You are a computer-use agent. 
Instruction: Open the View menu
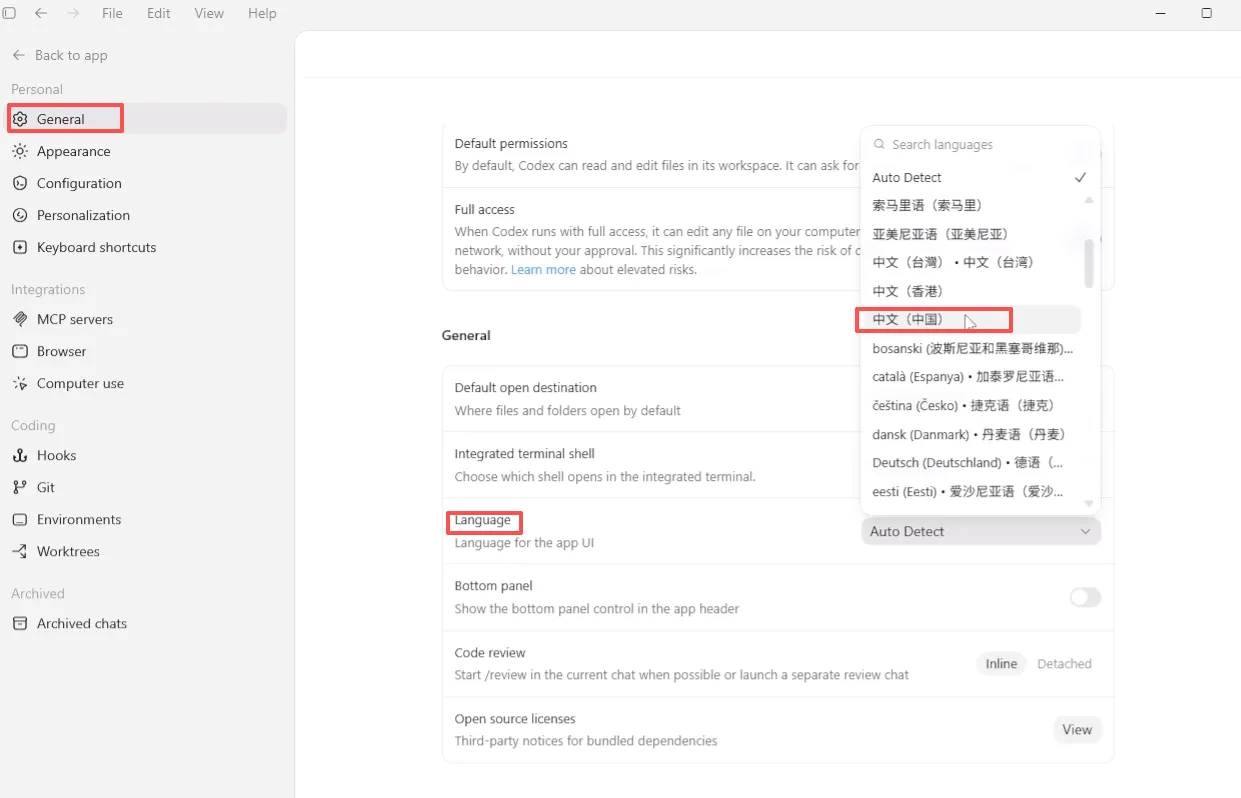point(209,13)
